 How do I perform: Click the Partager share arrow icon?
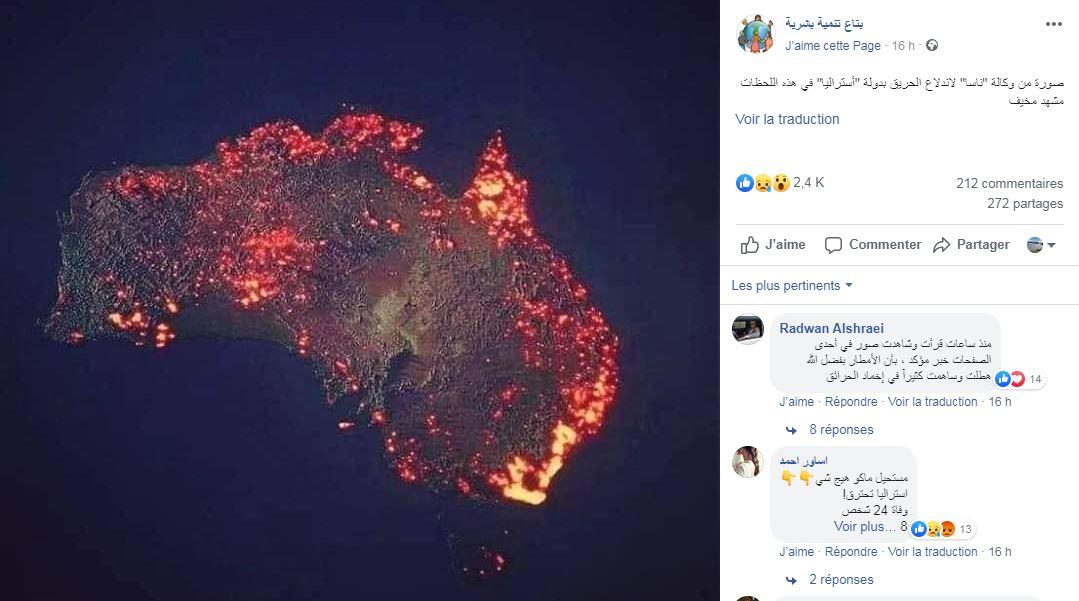(941, 245)
